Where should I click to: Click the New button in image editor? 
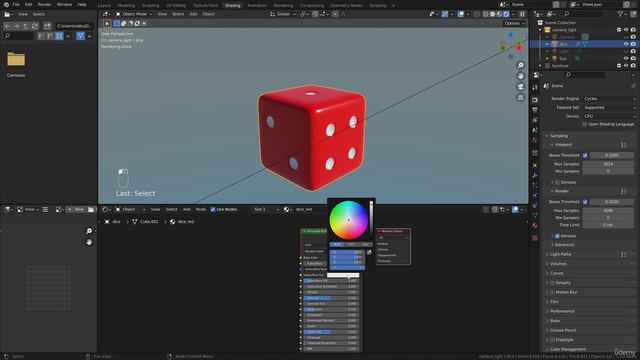[76, 209]
